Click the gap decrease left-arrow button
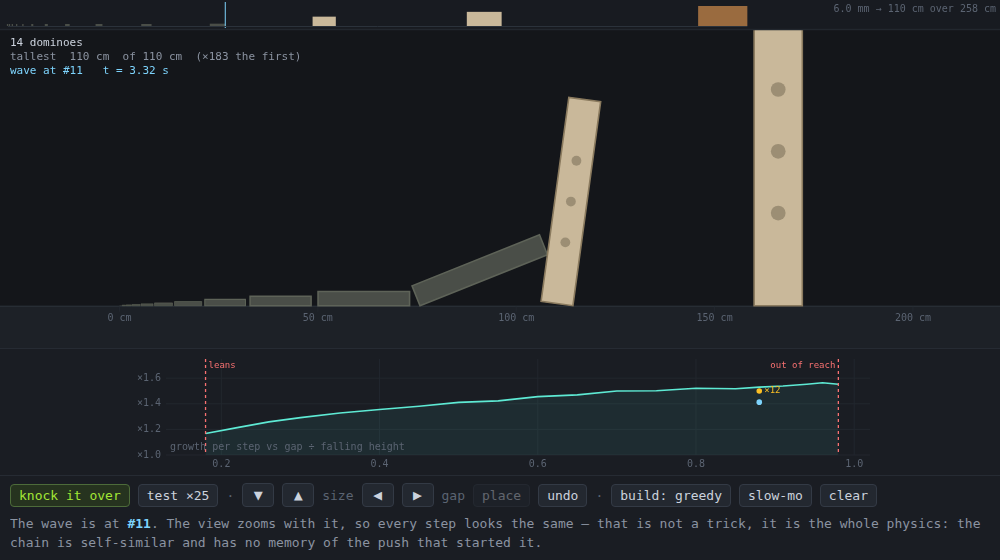The width and height of the screenshot is (1000, 560). pyautogui.click(x=378, y=496)
